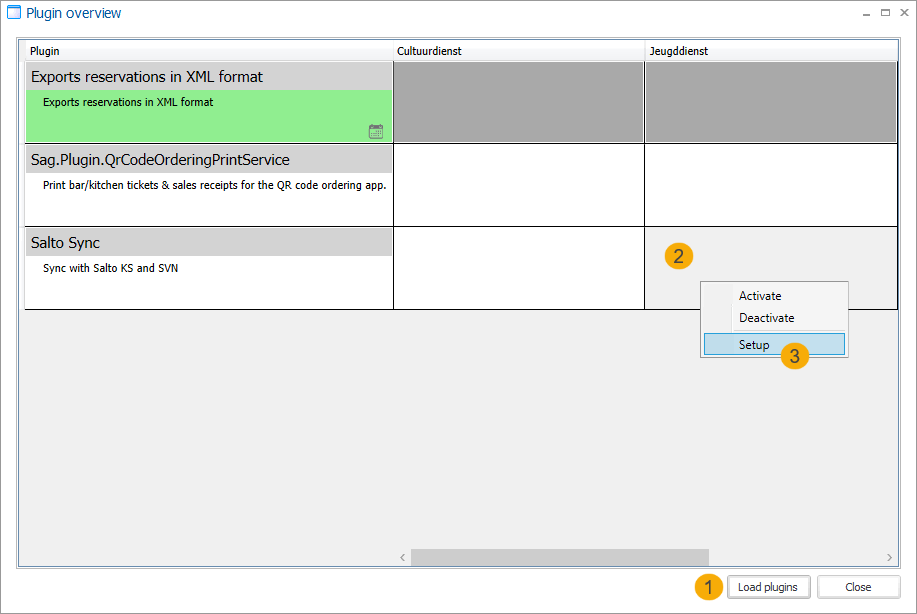The height and width of the screenshot is (614, 917).
Task: Click Cultuurdienst cell for Salto Sync
Action: point(518,268)
